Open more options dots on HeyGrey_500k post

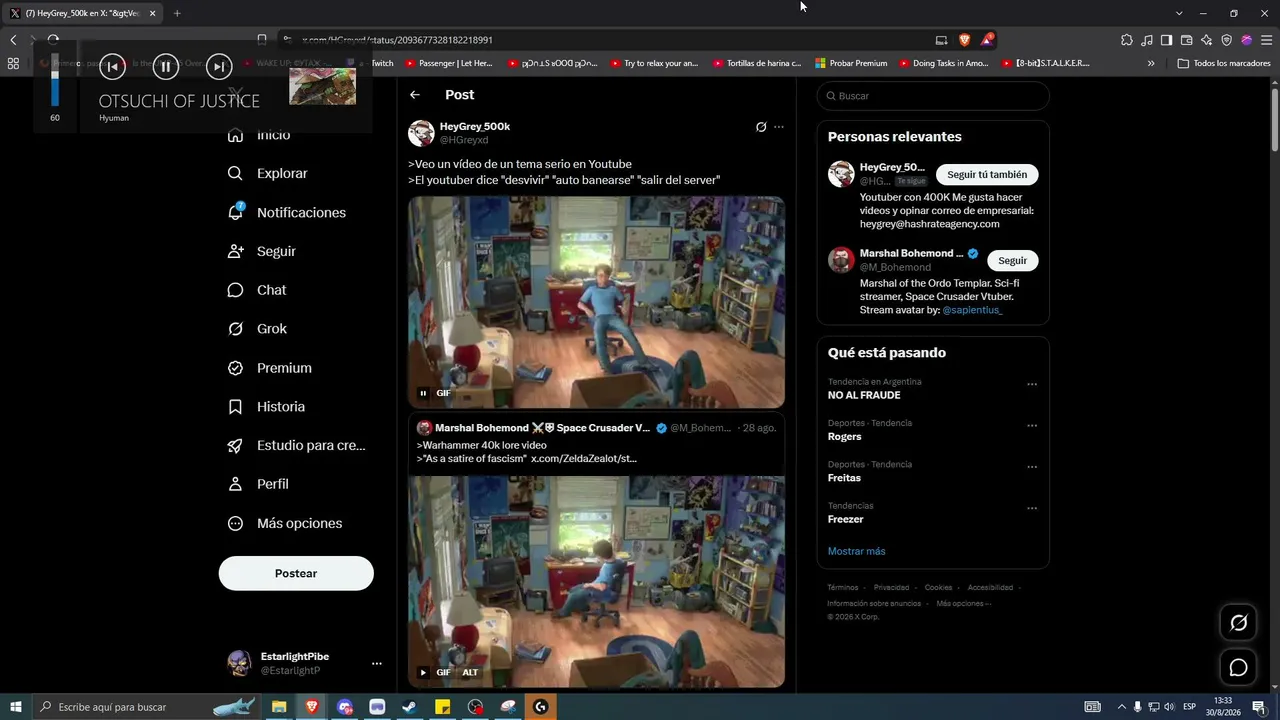click(x=779, y=127)
